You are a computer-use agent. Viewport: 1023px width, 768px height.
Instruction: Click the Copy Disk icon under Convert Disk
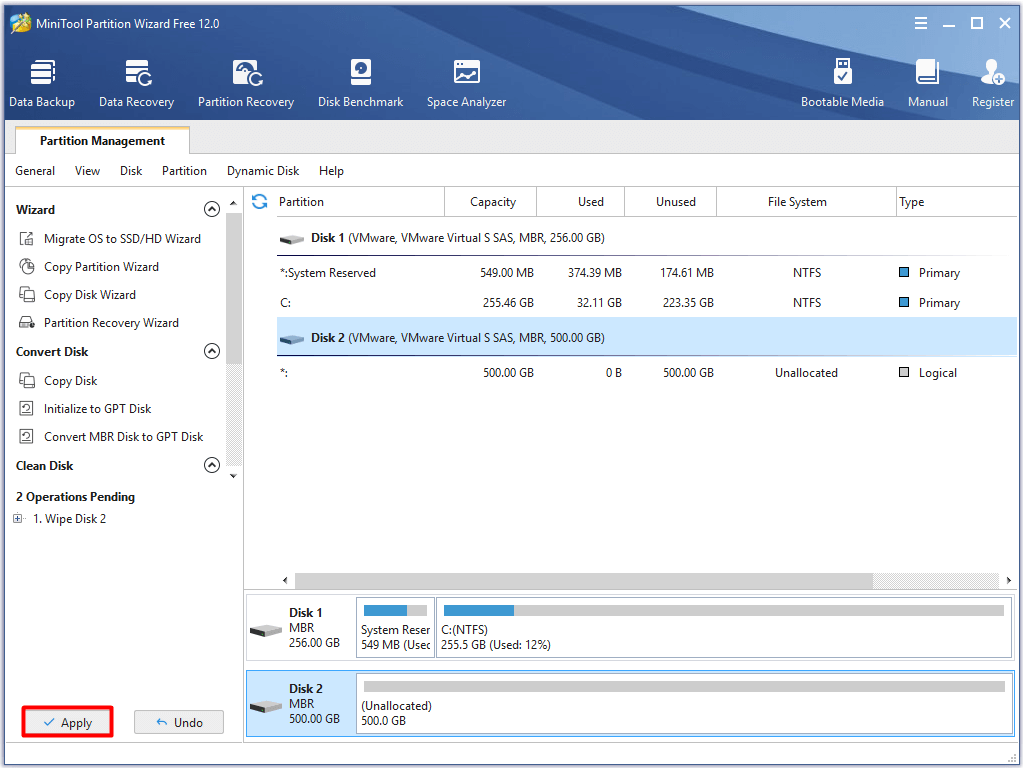pos(27,380)
